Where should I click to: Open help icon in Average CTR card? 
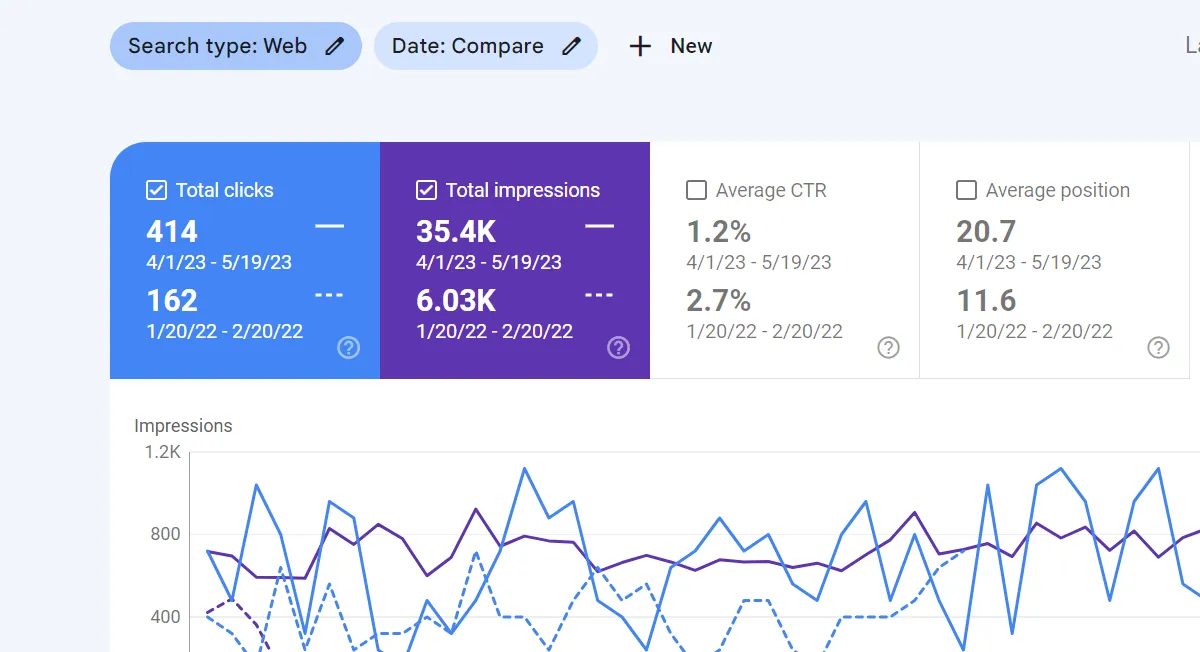[888, 347]
